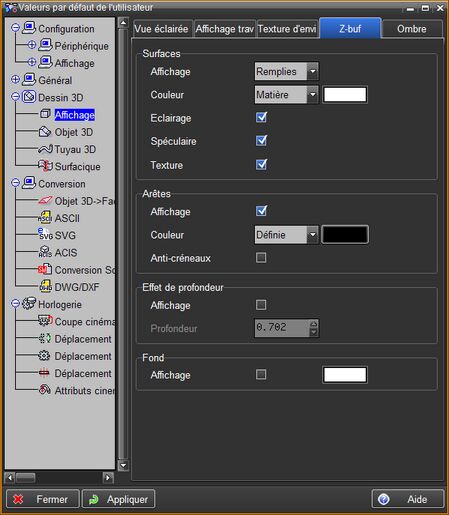449x515 pixels.
Task: Switch to the Ombre tab
Action: pyautogui.click(x=412, y=29)
